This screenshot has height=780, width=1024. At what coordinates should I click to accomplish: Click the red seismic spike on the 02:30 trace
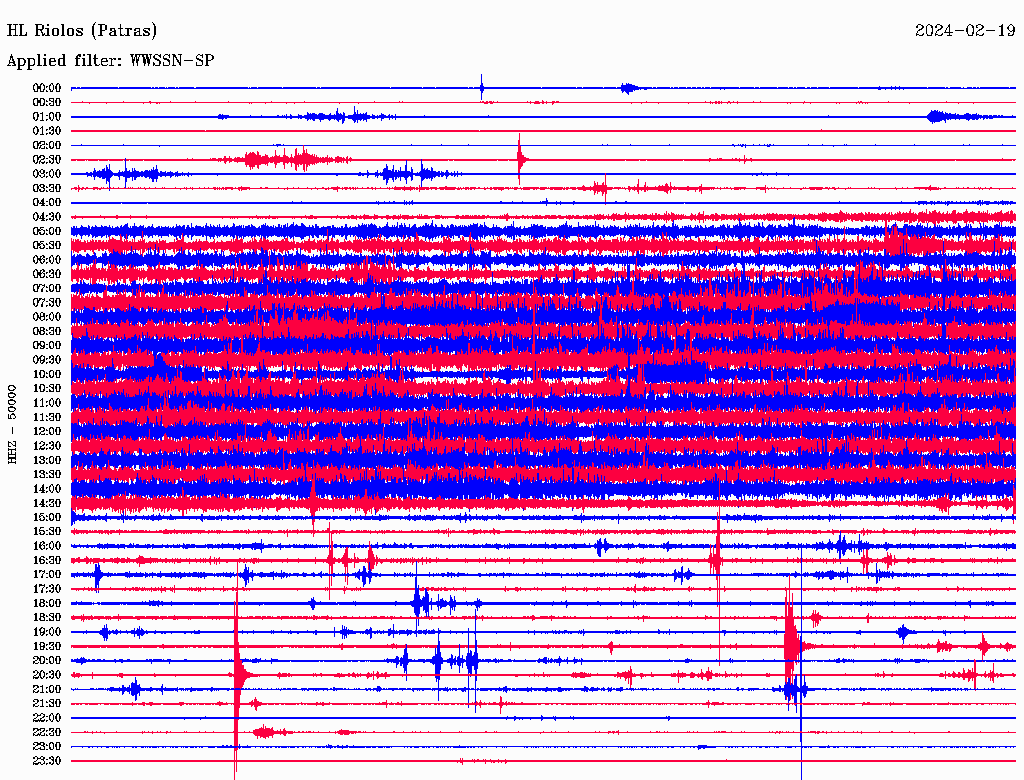[520, 159]
